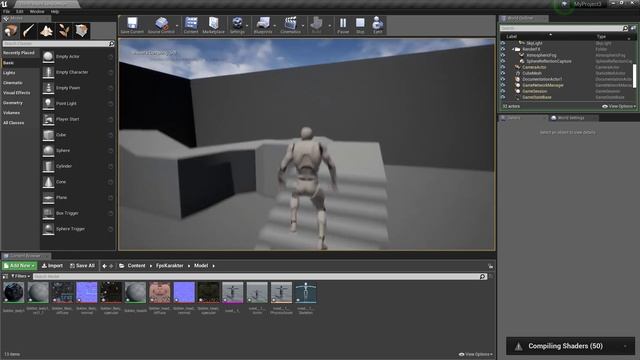Navigate to FpsKarakter in breadcrumb path
The image size is (640, 360).
pos(169,266)
